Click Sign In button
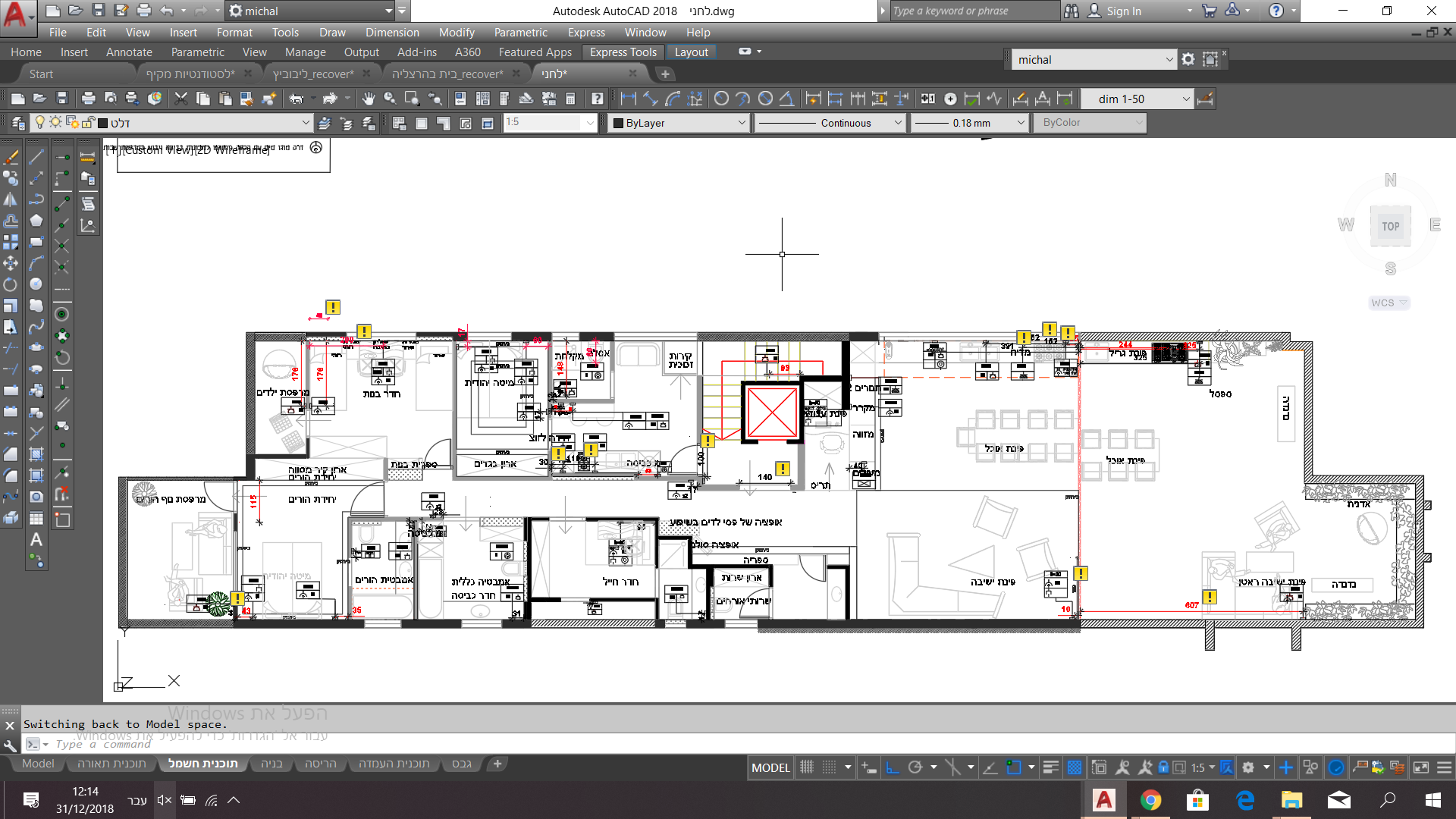This screenshot has width=1456, height=819. 1123,11
